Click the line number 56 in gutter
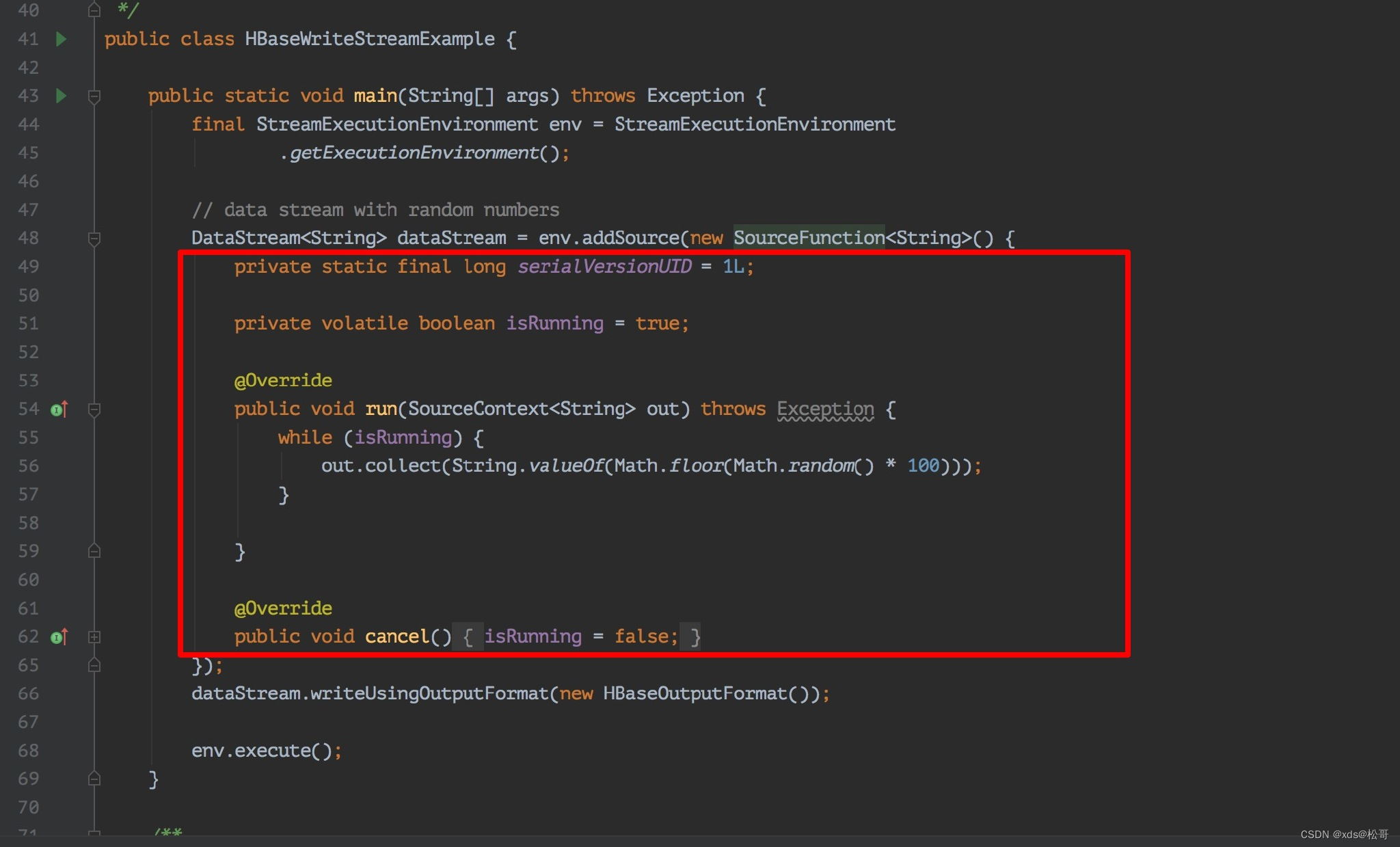The height and width of the screenshot is (847, 1400). (x=28, y=466)
